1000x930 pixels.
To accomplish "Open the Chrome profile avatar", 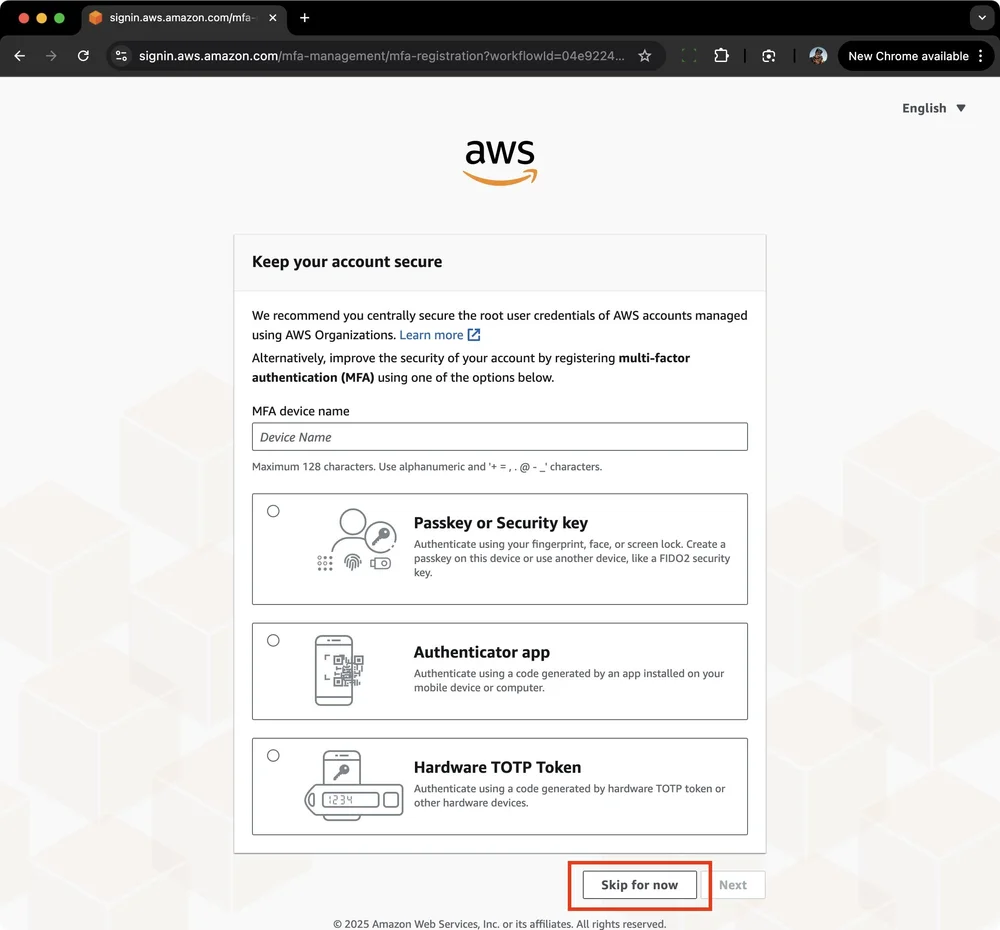I will pyautogui.click(x=818, y=56).
